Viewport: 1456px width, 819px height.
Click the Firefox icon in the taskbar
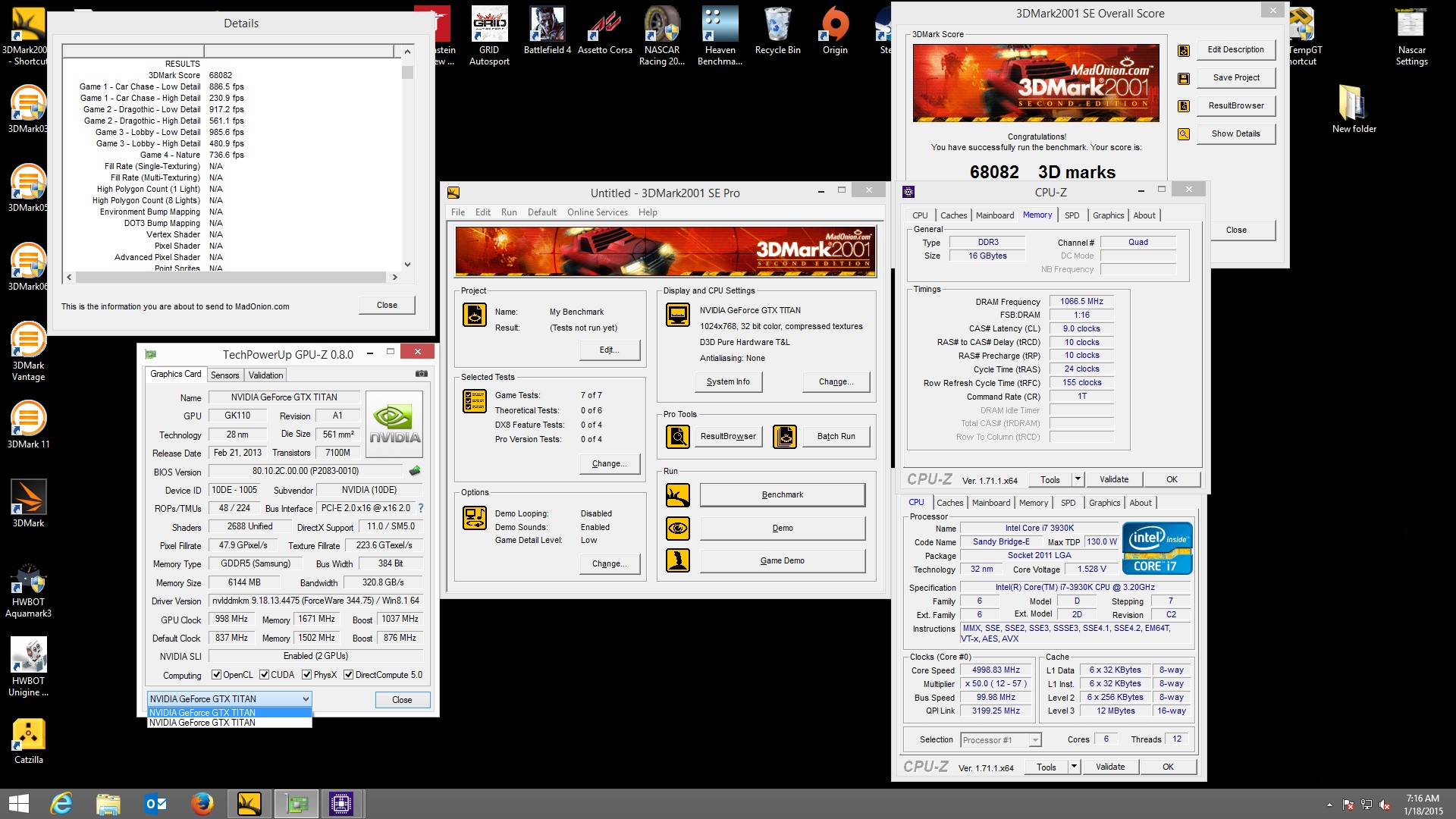(x=202, y=803)
